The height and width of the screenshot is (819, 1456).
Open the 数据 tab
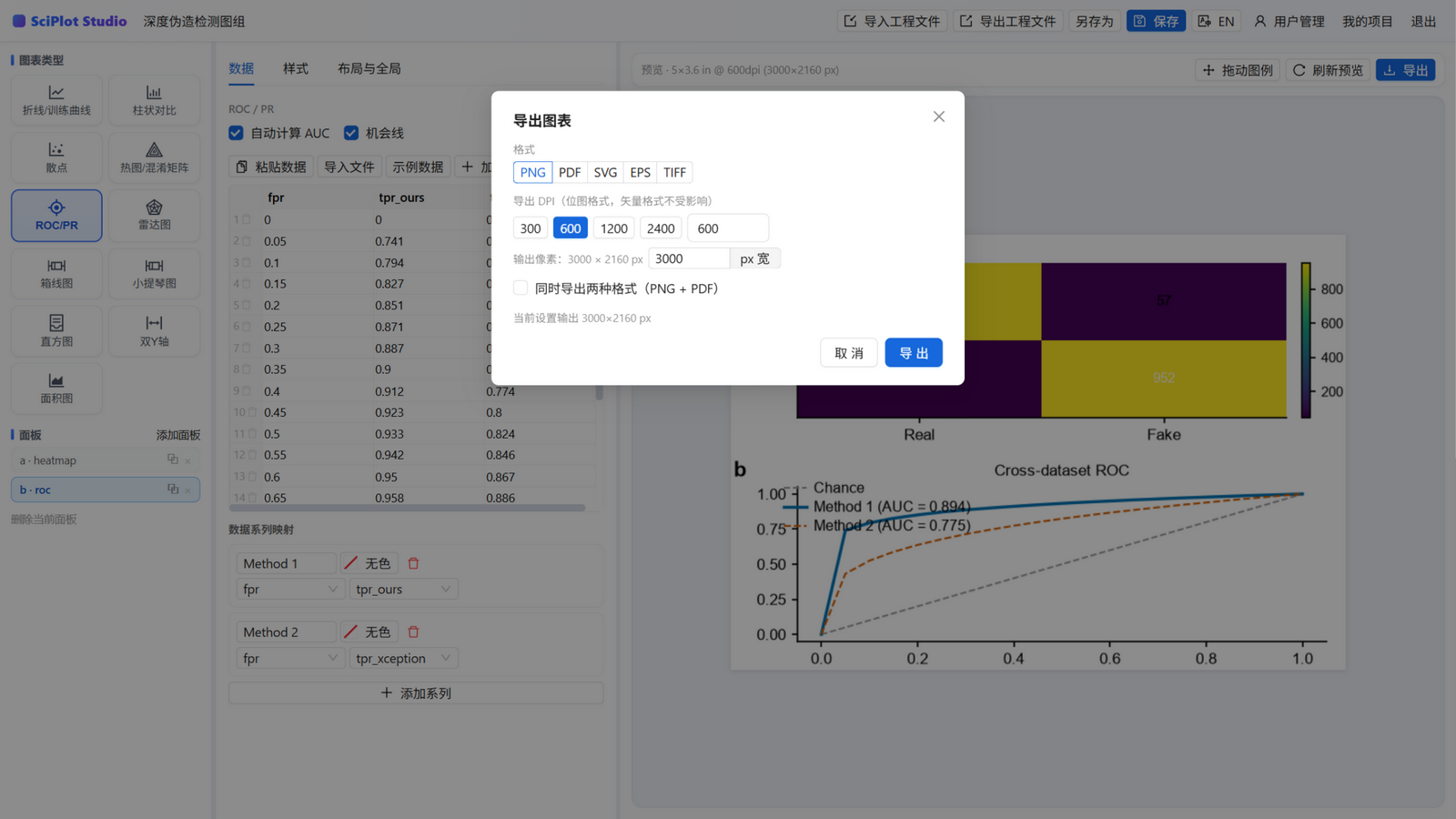pos(241,68)
